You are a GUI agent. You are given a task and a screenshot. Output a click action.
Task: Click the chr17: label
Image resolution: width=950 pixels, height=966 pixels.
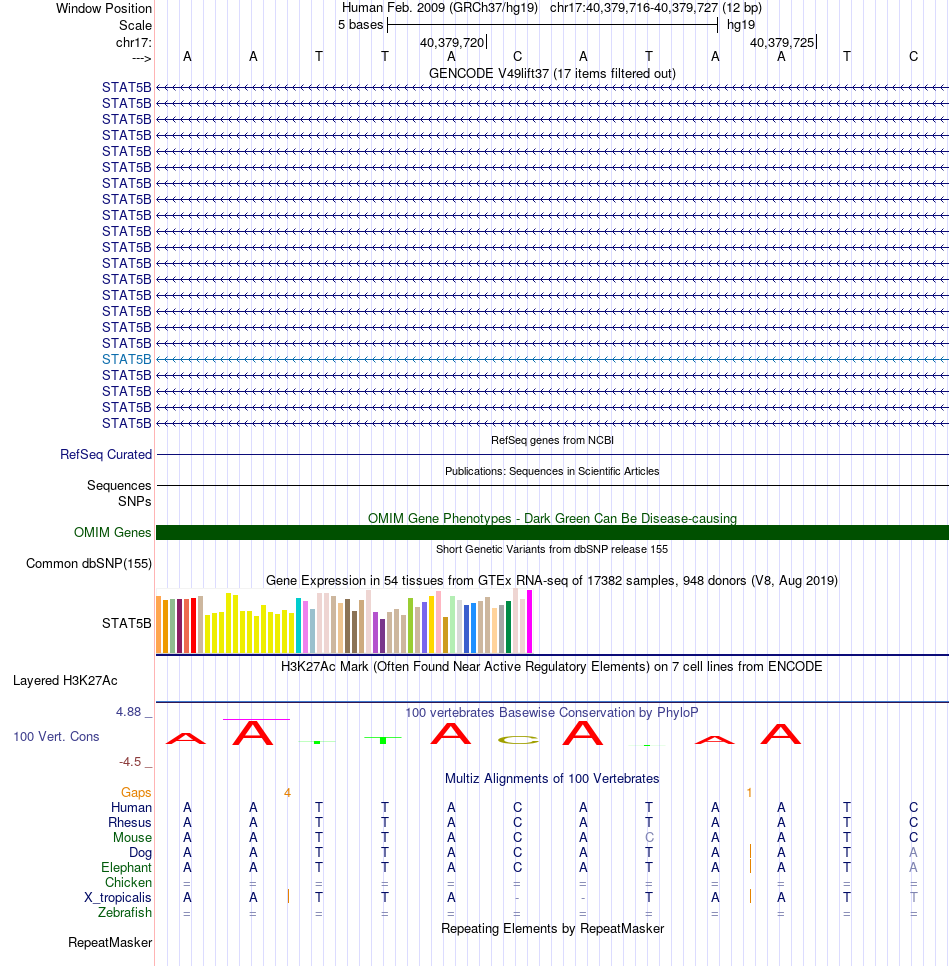pyautogui.click(x=134, y=43)
